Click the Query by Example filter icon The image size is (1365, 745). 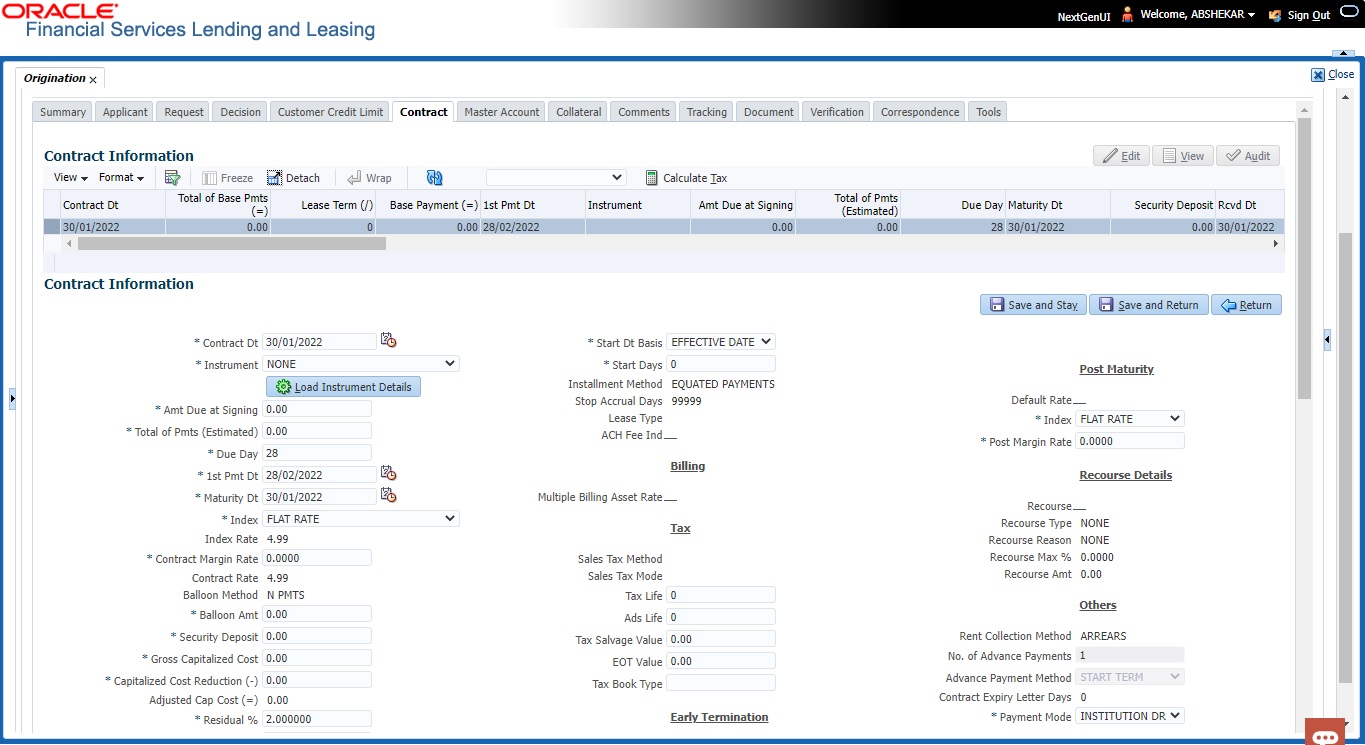point(172,178)
